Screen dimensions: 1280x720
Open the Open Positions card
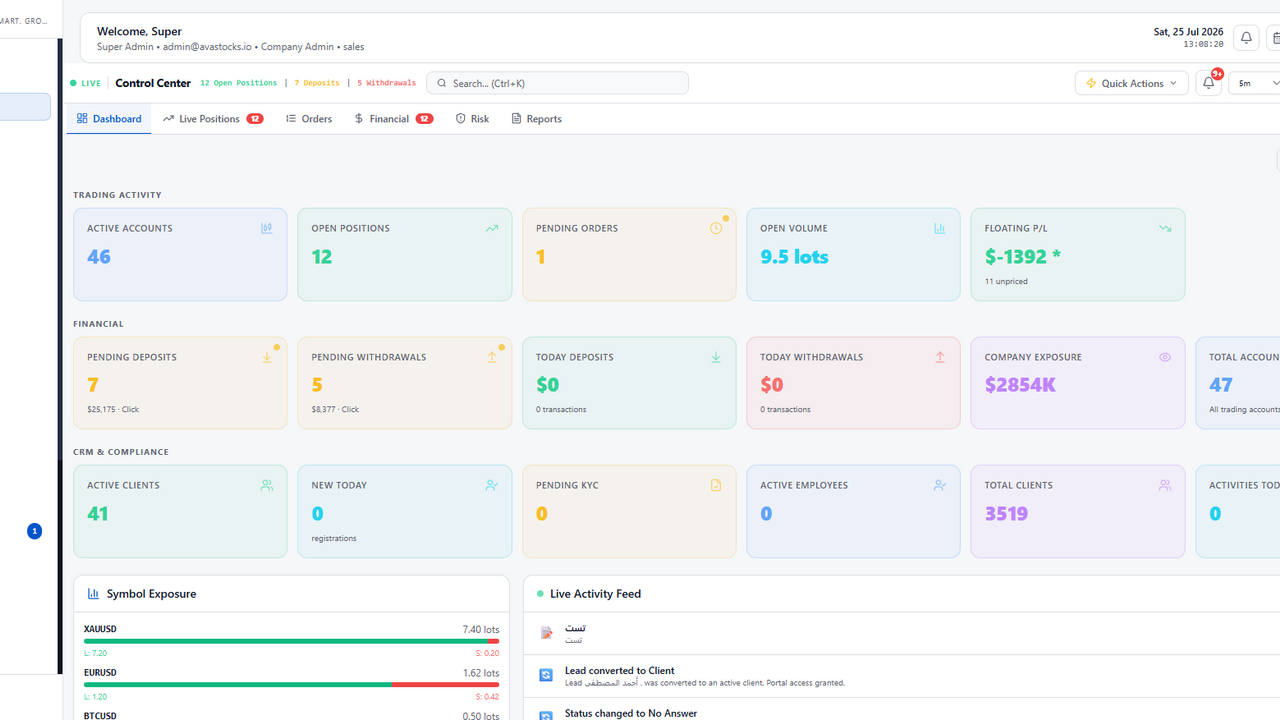[404, 254]
